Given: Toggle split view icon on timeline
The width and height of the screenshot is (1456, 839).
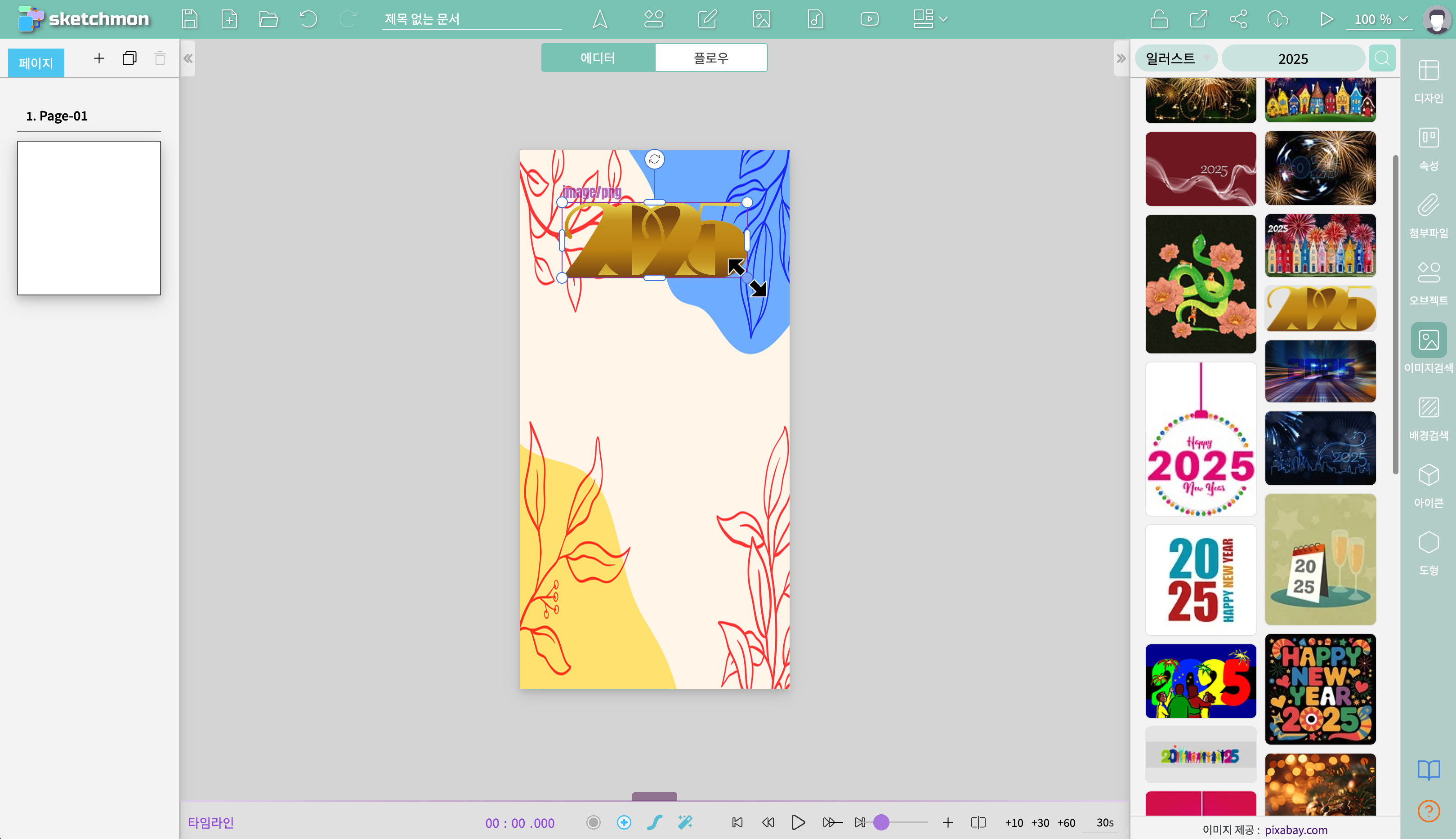Looking at the screenshot, I should (978, 822).
